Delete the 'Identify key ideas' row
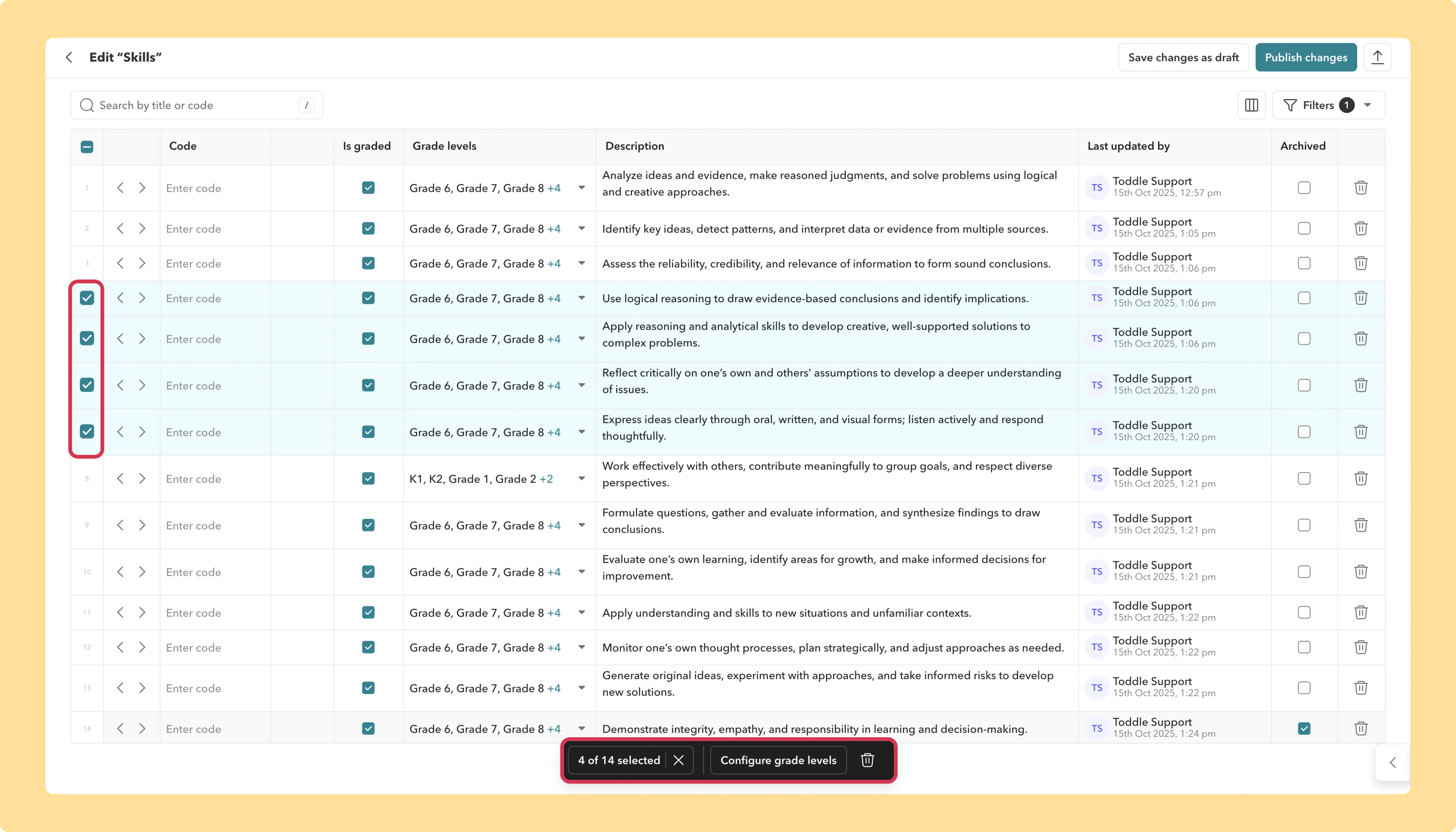The width and height of the screenshot is (1456, 832). (x=1360, y=229)
